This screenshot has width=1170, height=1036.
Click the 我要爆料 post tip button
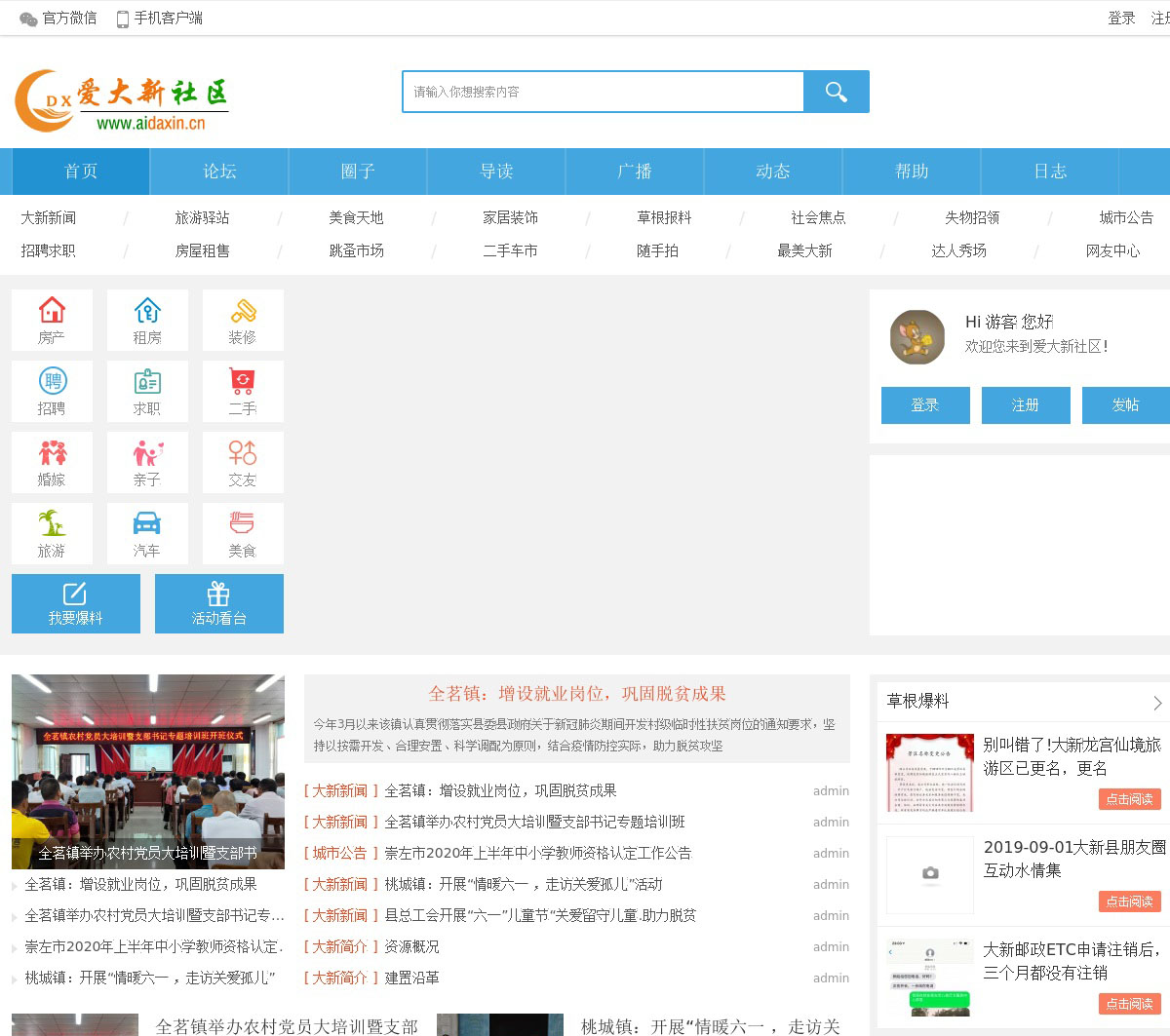[x=76, y=603]
